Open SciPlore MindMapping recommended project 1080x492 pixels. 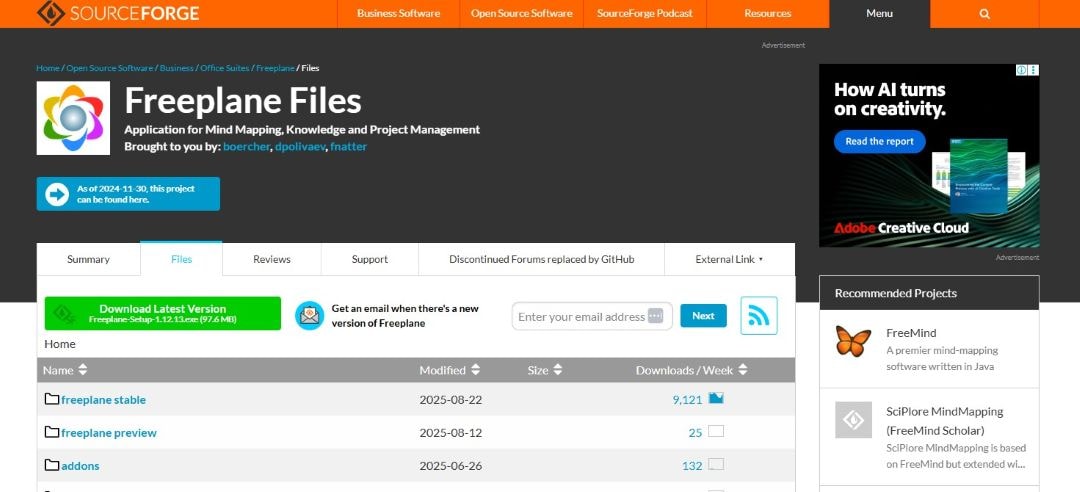(944, 421)
